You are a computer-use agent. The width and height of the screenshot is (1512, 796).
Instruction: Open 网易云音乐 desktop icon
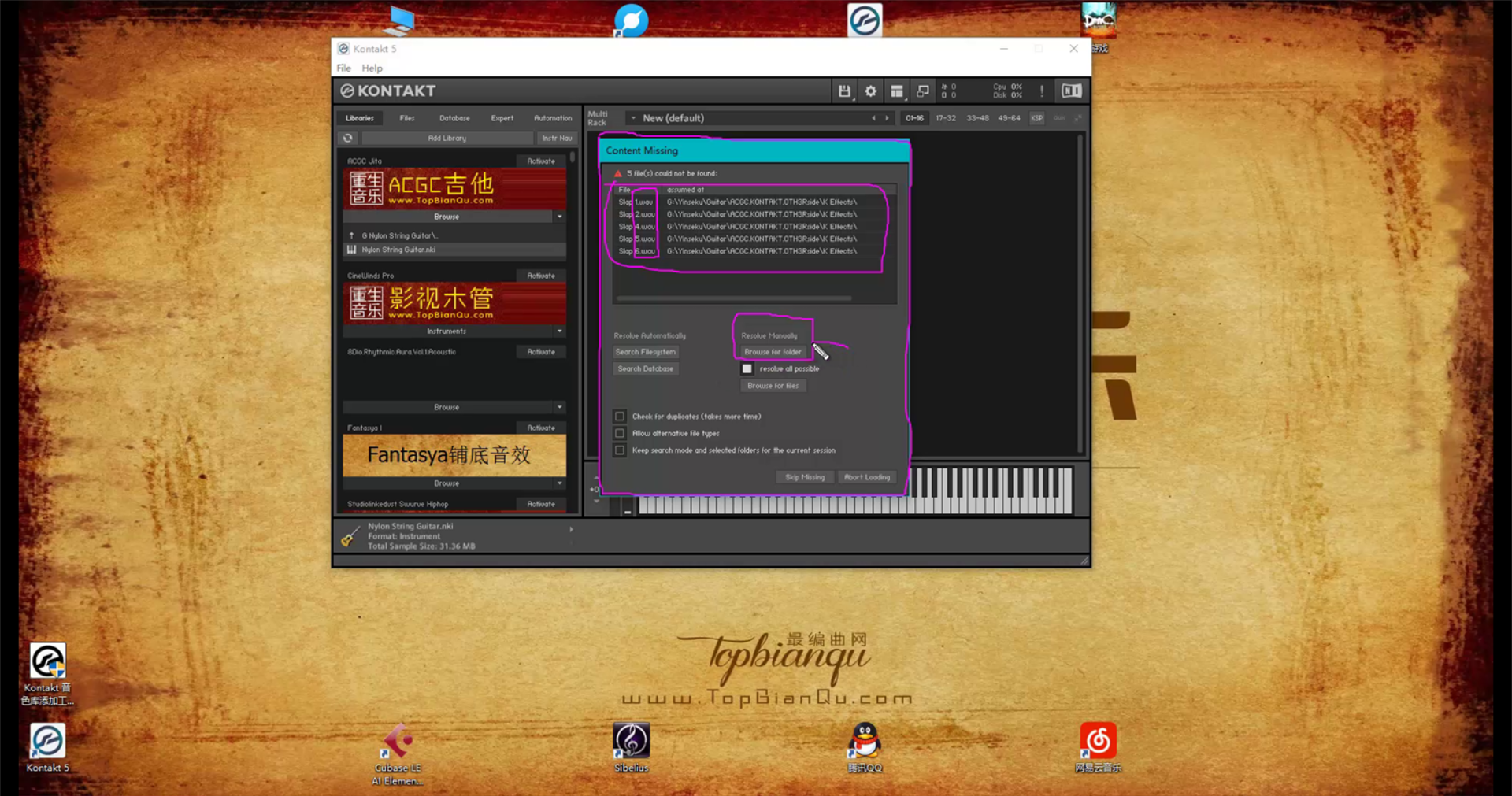coord(1098,748)
